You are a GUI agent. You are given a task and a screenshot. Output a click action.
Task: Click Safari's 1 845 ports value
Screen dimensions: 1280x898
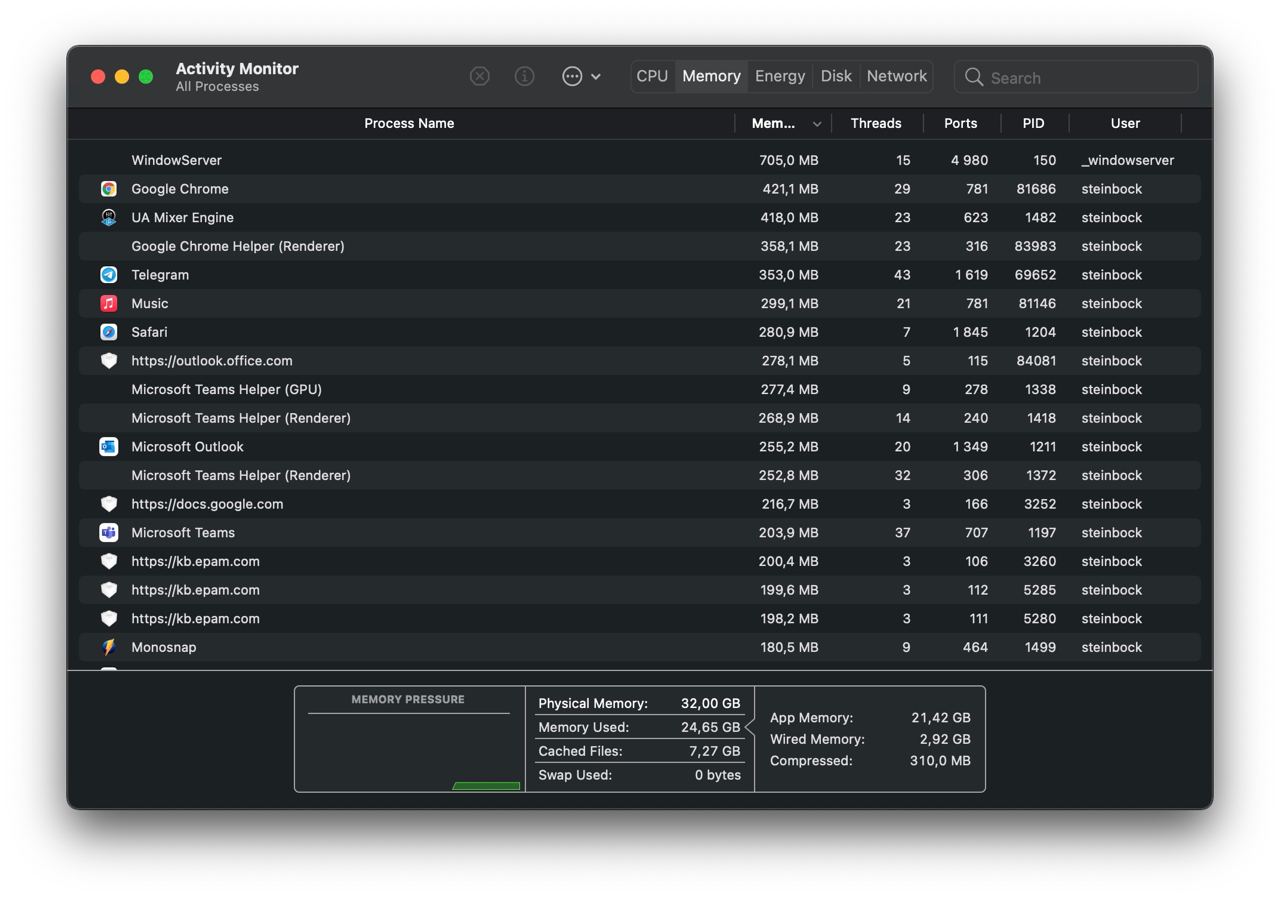coord(969,332)
